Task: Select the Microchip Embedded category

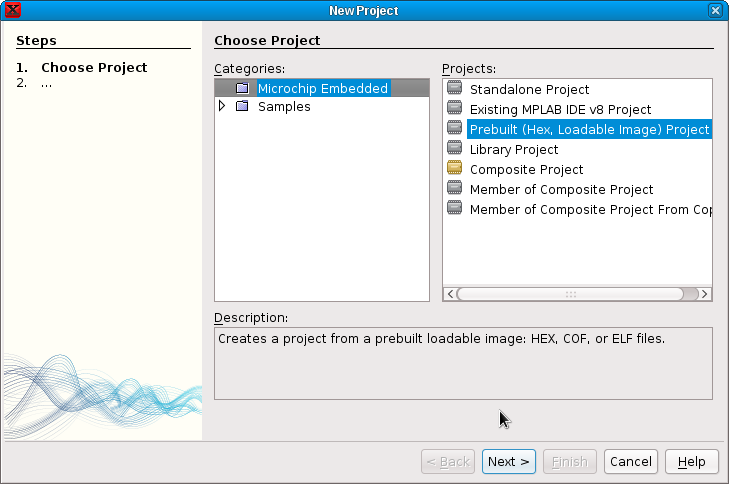Action: click(322, 88)
